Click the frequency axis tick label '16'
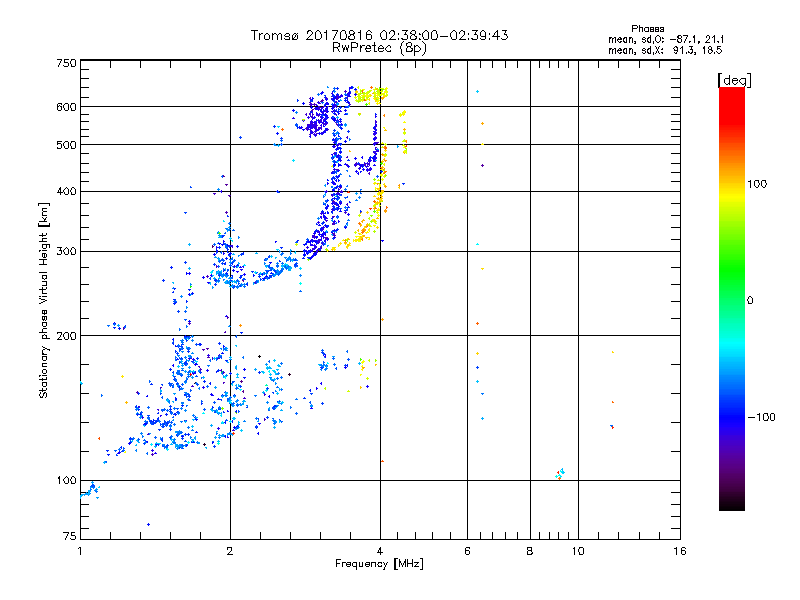This screenshot has width=800, height=600. 680,551
